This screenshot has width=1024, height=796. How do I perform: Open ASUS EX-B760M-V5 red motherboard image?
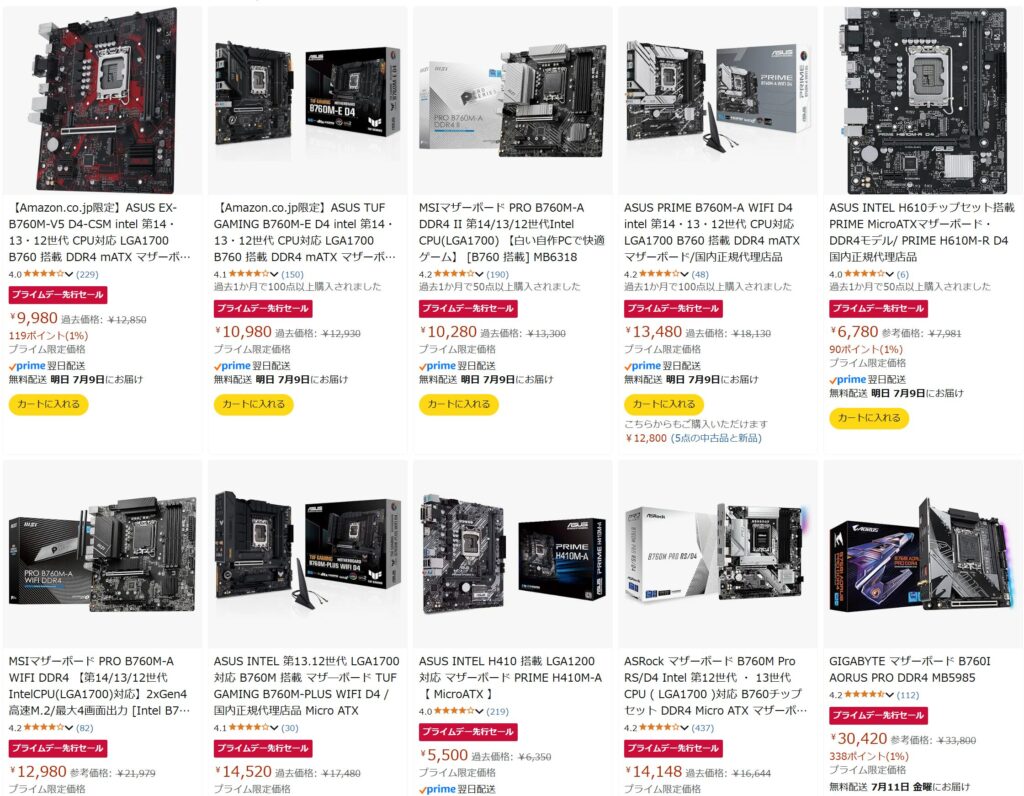coord(103,100)
